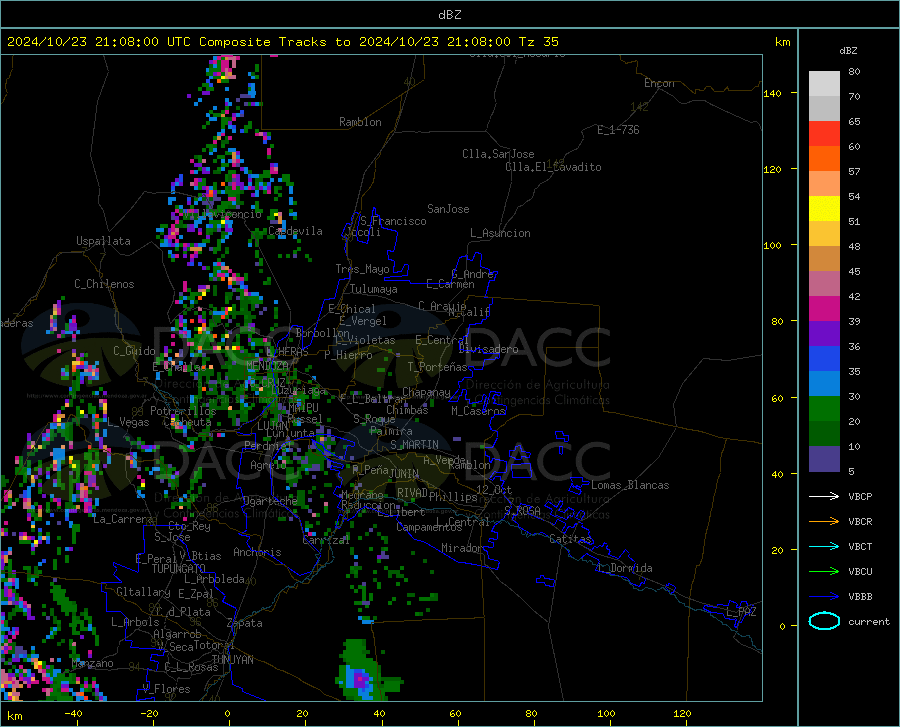The image size is (900, 727).
Task: Click the green VBCU arrow legend icon
Action: (824, 572)
